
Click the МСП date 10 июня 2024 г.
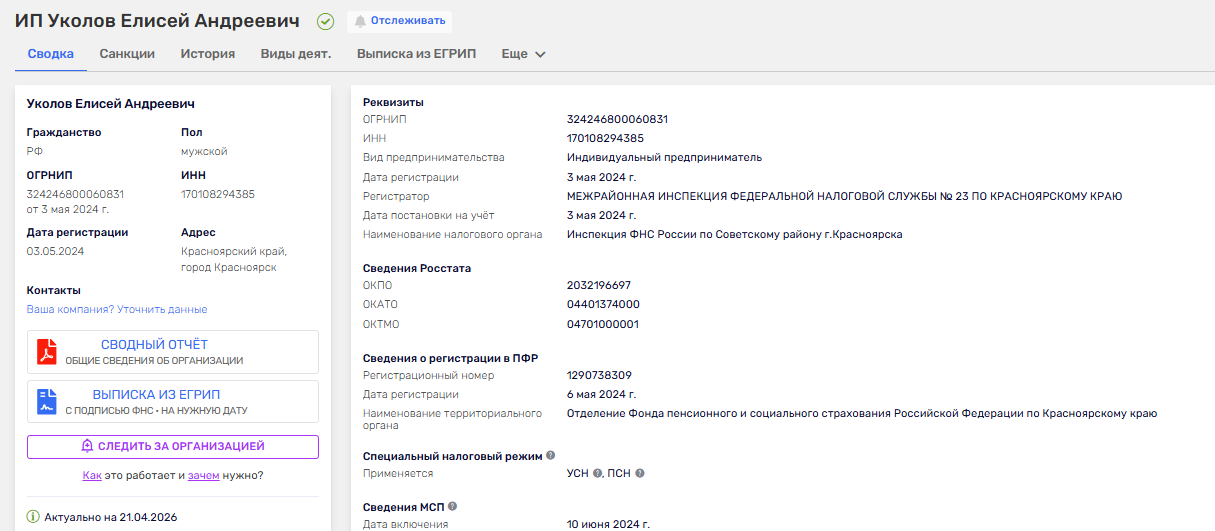[608, 525]
